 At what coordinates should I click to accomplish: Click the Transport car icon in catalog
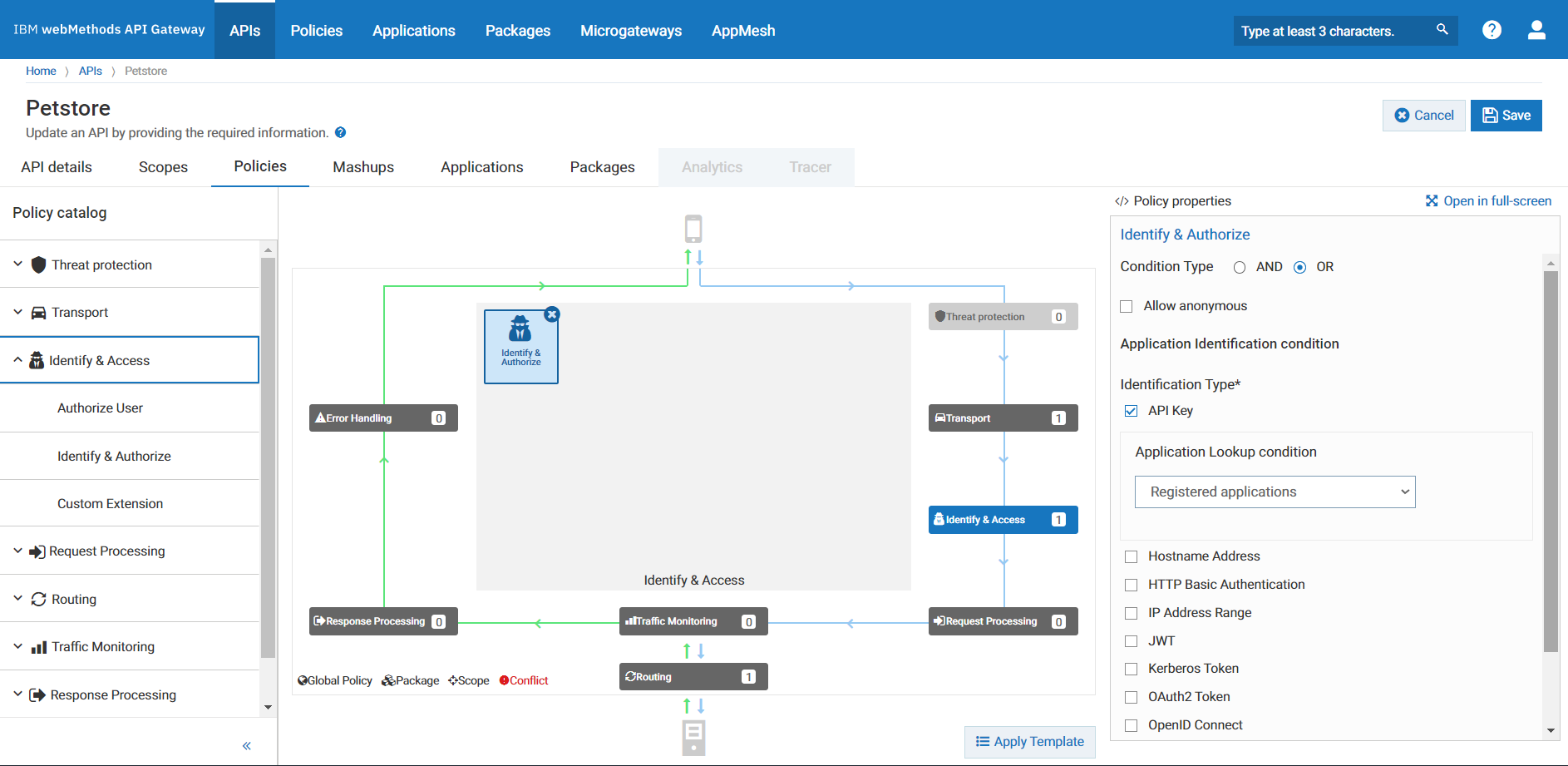point(38,313)
